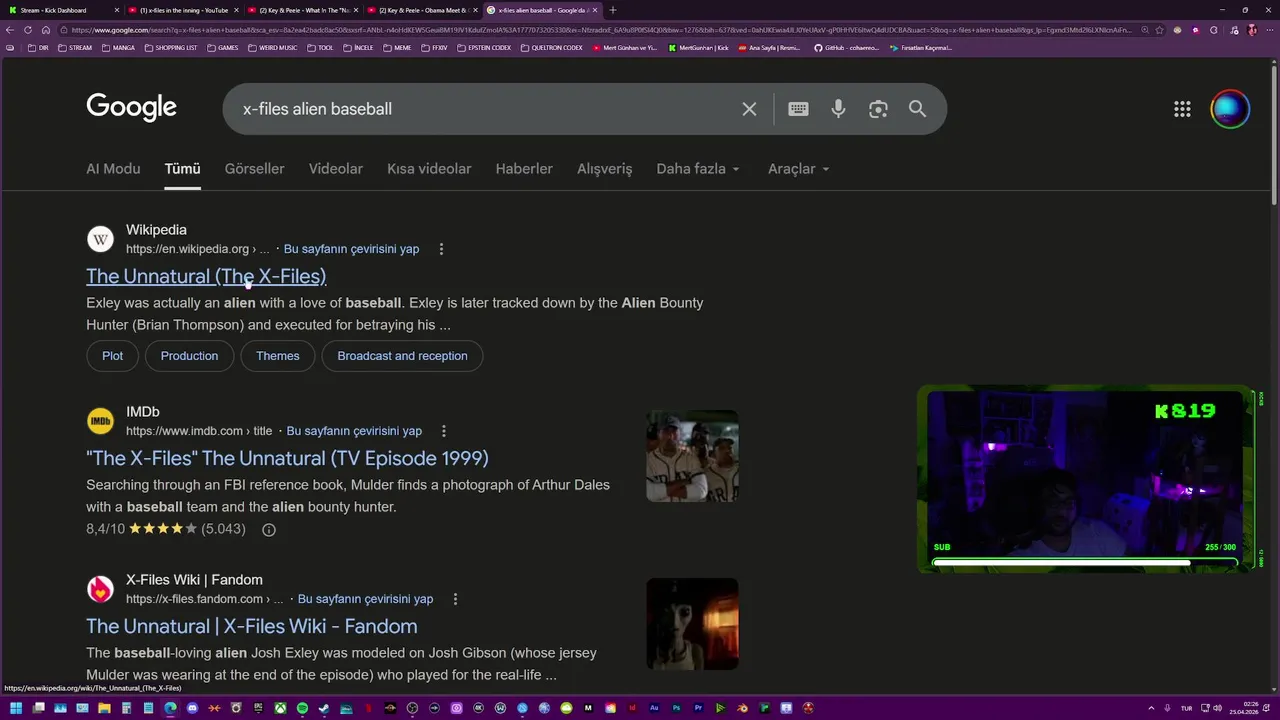Open the SHOPPING LIST bookmarks folder
The image size is (1280, 720).
coord(171,48)
